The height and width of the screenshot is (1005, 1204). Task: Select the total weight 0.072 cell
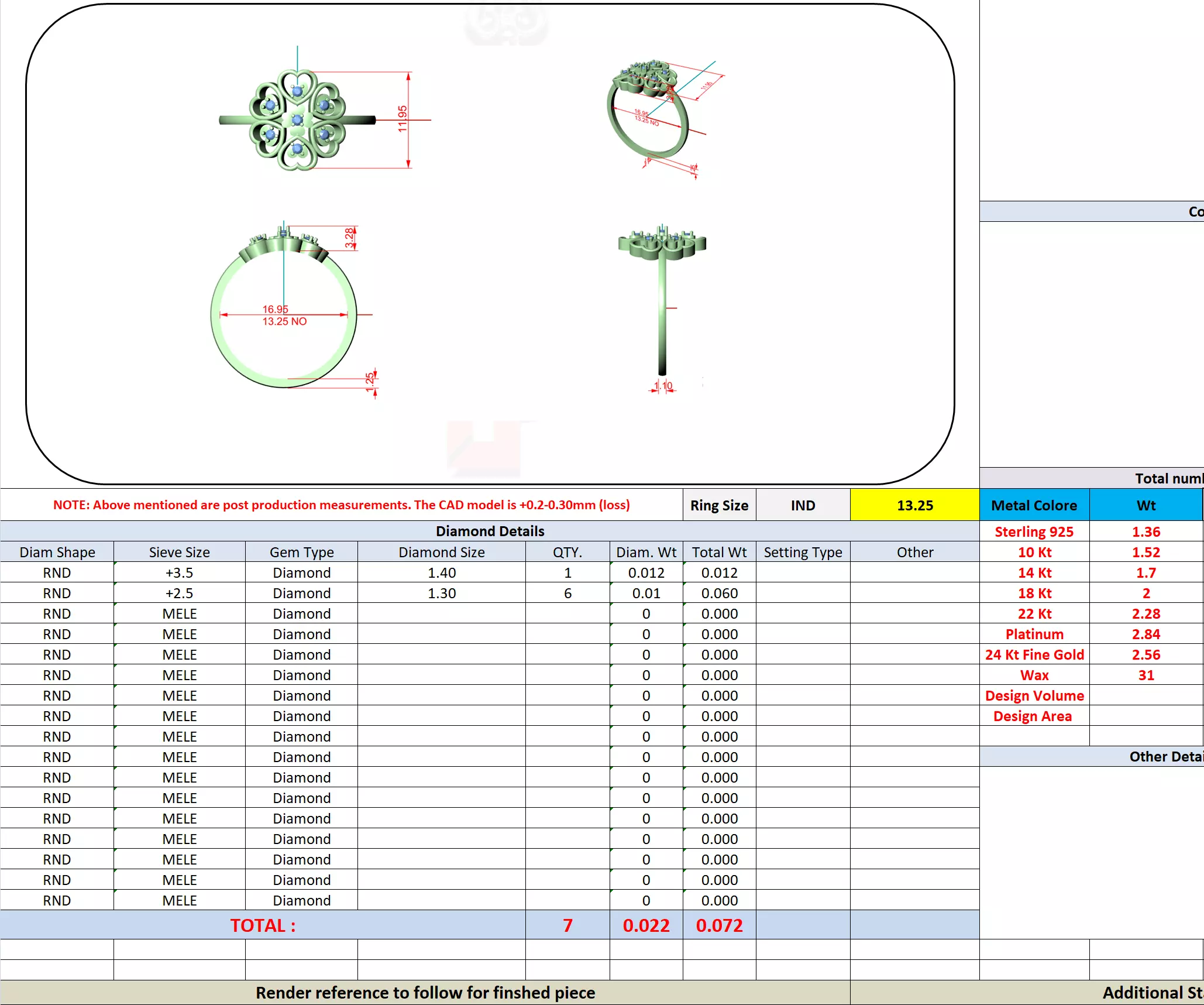pos(719,925)
